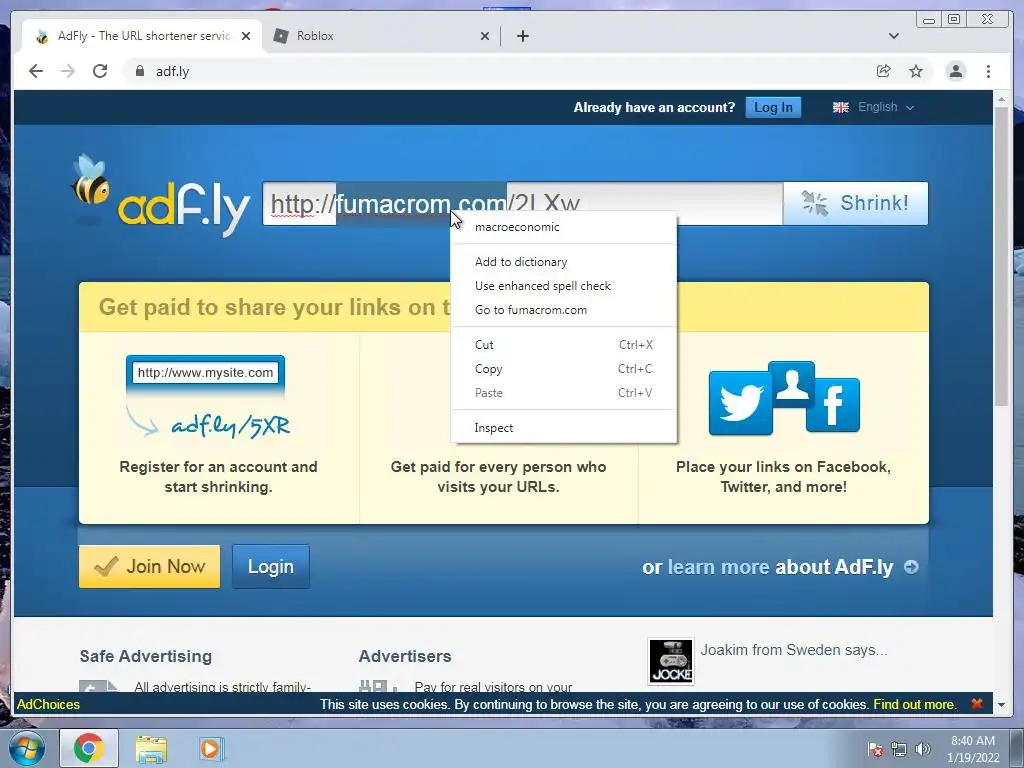The width and height of the screenshot is (1024, 768).
Task: Select Use enhanced spell check
Action: click(563, 286)
